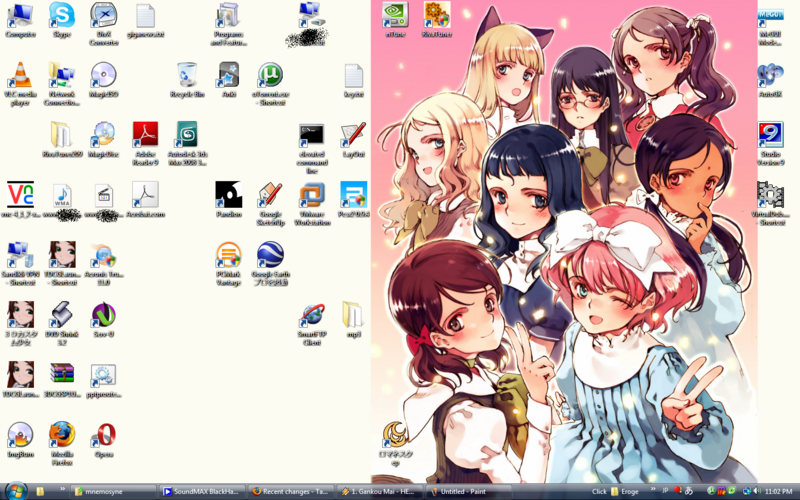Open the Recycle Bin

tap(186, 76)
